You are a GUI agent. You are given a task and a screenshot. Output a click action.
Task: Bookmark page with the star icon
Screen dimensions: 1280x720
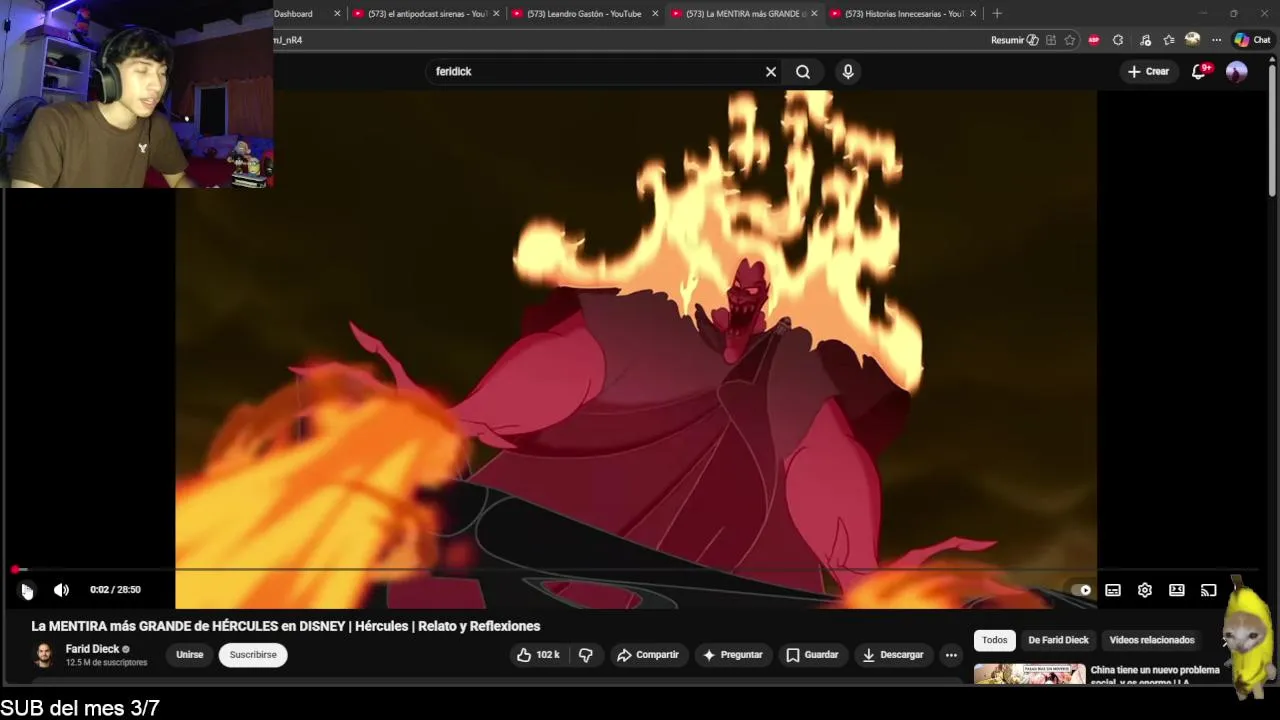(1070, 40)
